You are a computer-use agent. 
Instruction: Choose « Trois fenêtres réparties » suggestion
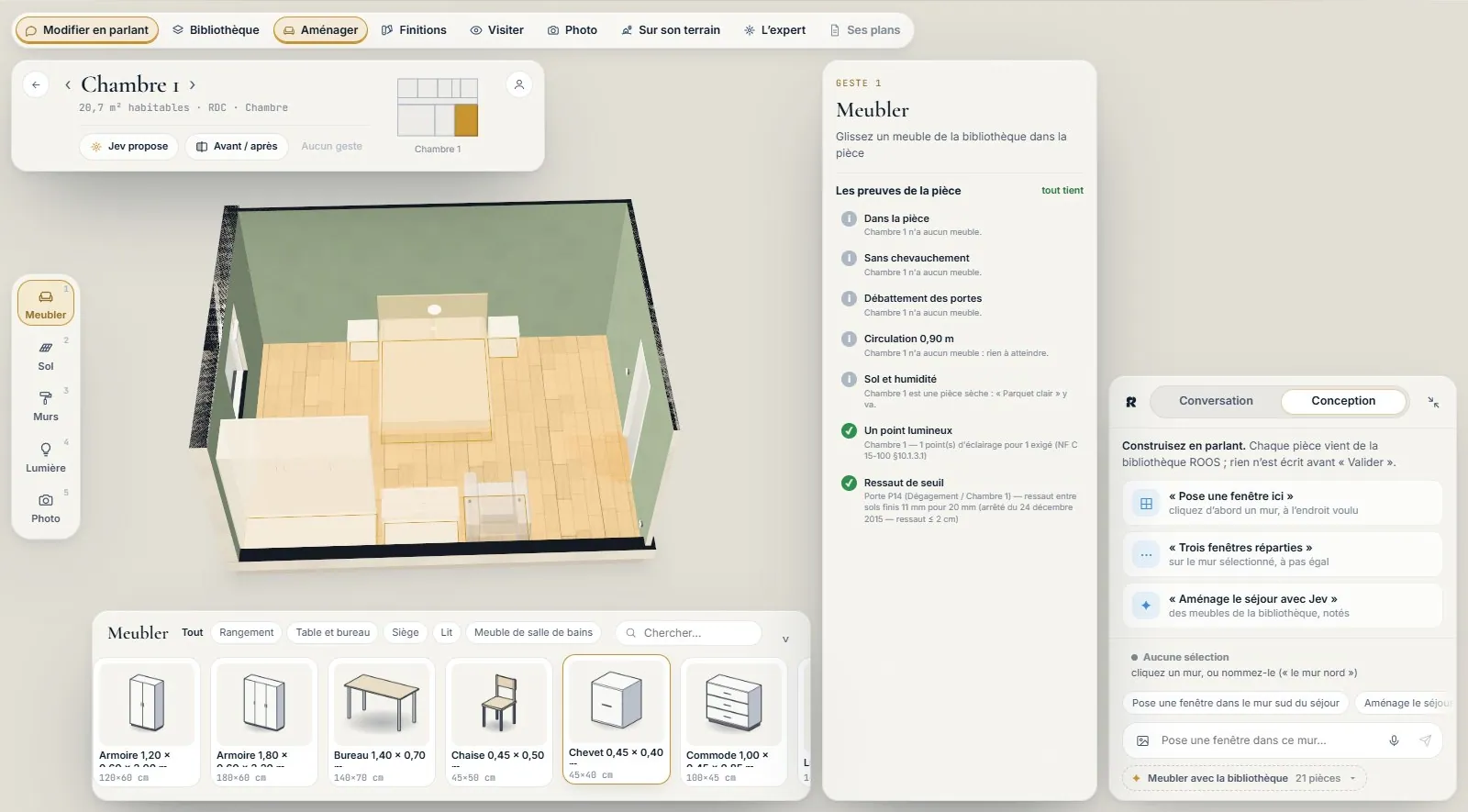[1282, 554]
